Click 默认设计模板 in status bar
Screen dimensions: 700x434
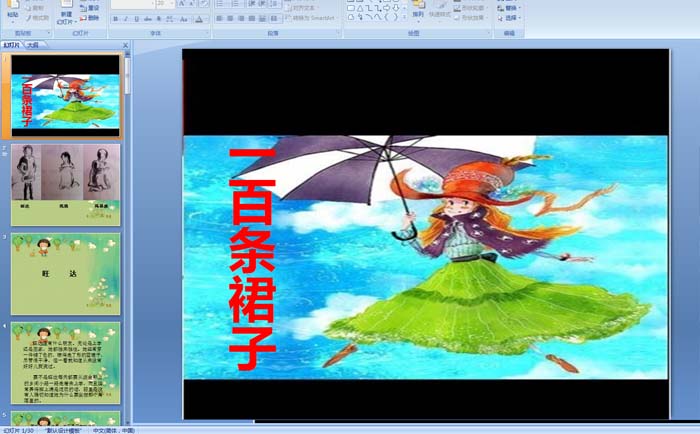click(62, 430)
